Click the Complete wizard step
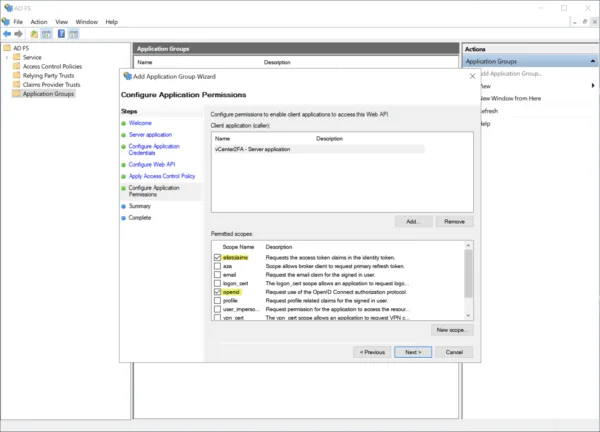The image size is (600, 432). [x=140, y=217]
